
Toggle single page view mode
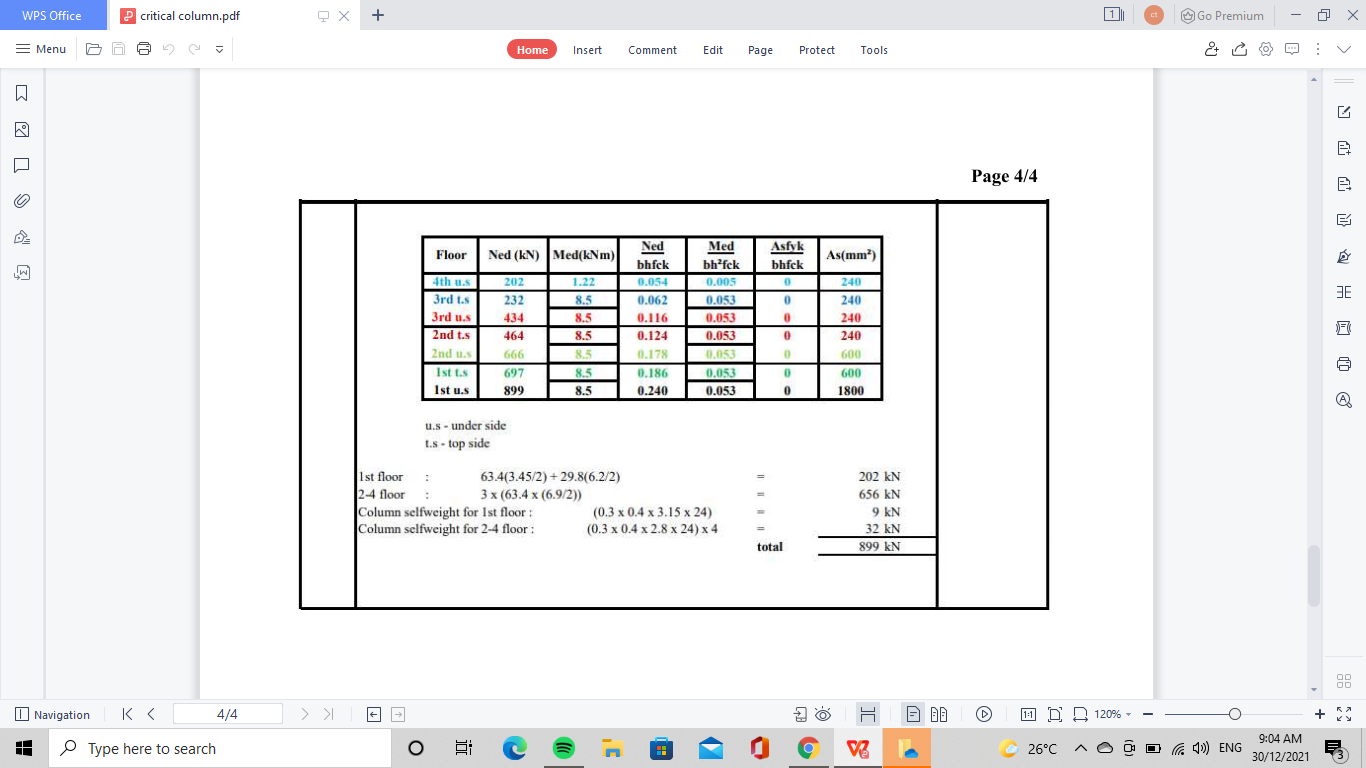(x=914, y=714)
